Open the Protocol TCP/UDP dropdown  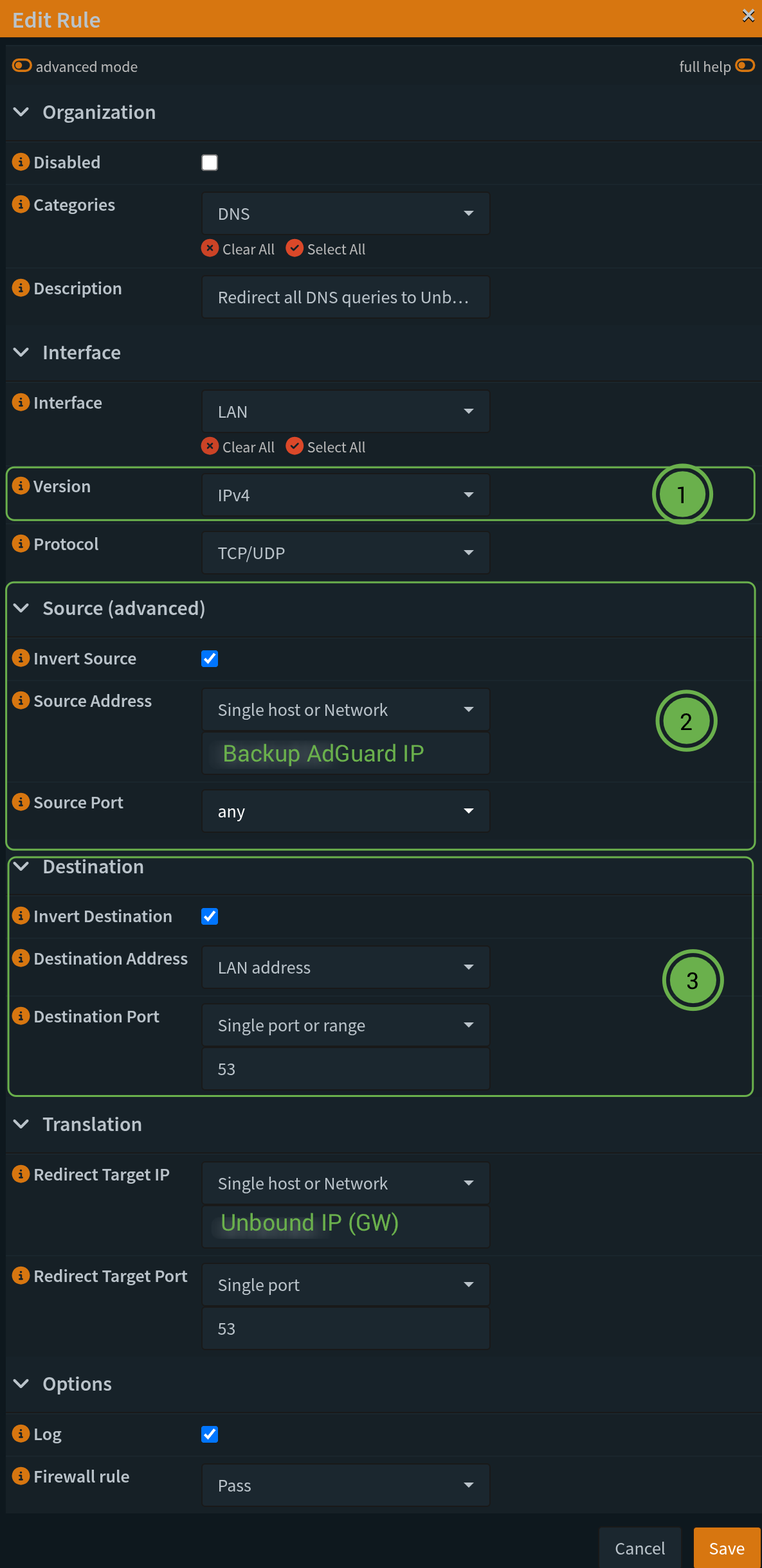[346, 553]
